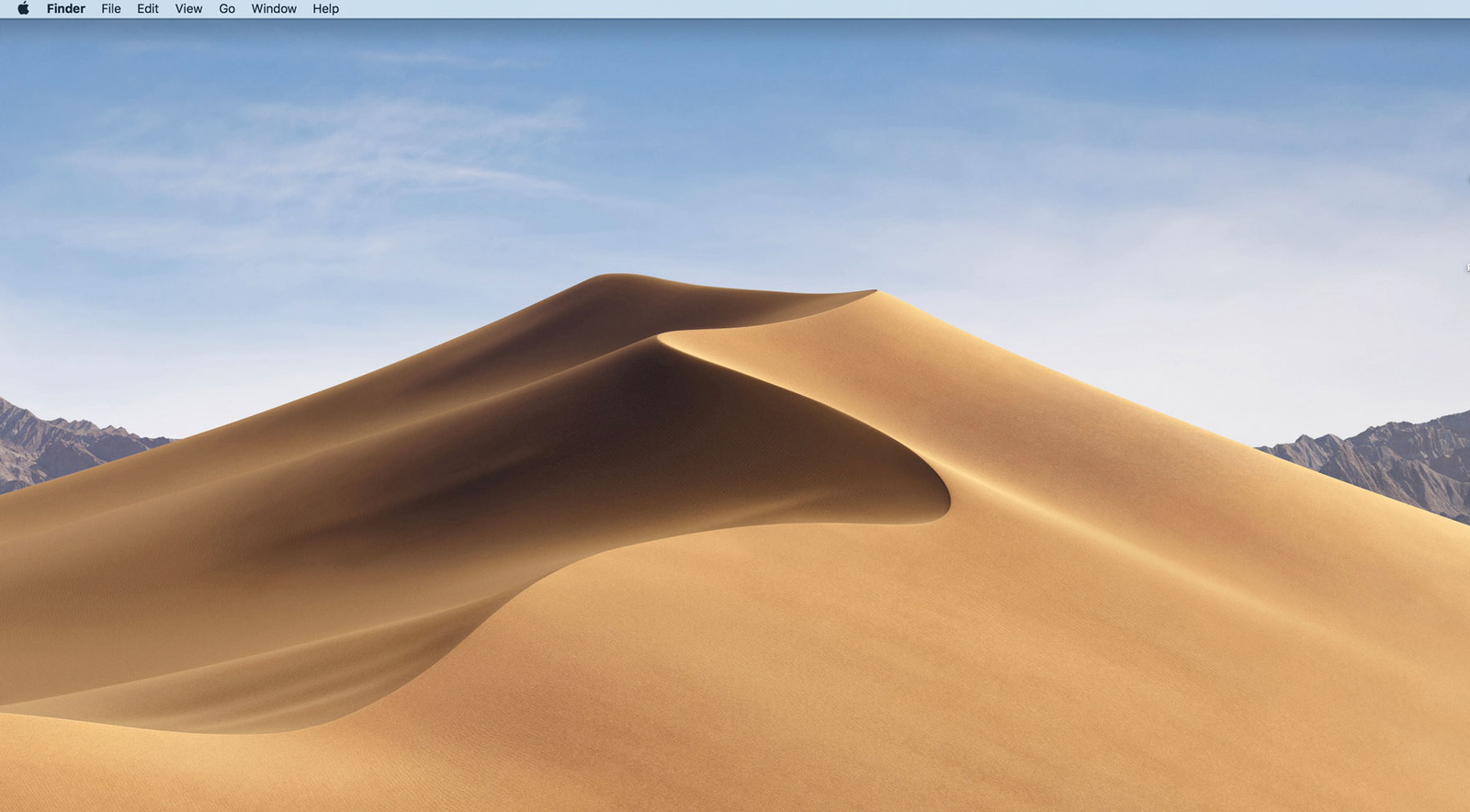Click the sunlit sand in desktop foreground
The image size is (1470, 812).
click(827, 698)
